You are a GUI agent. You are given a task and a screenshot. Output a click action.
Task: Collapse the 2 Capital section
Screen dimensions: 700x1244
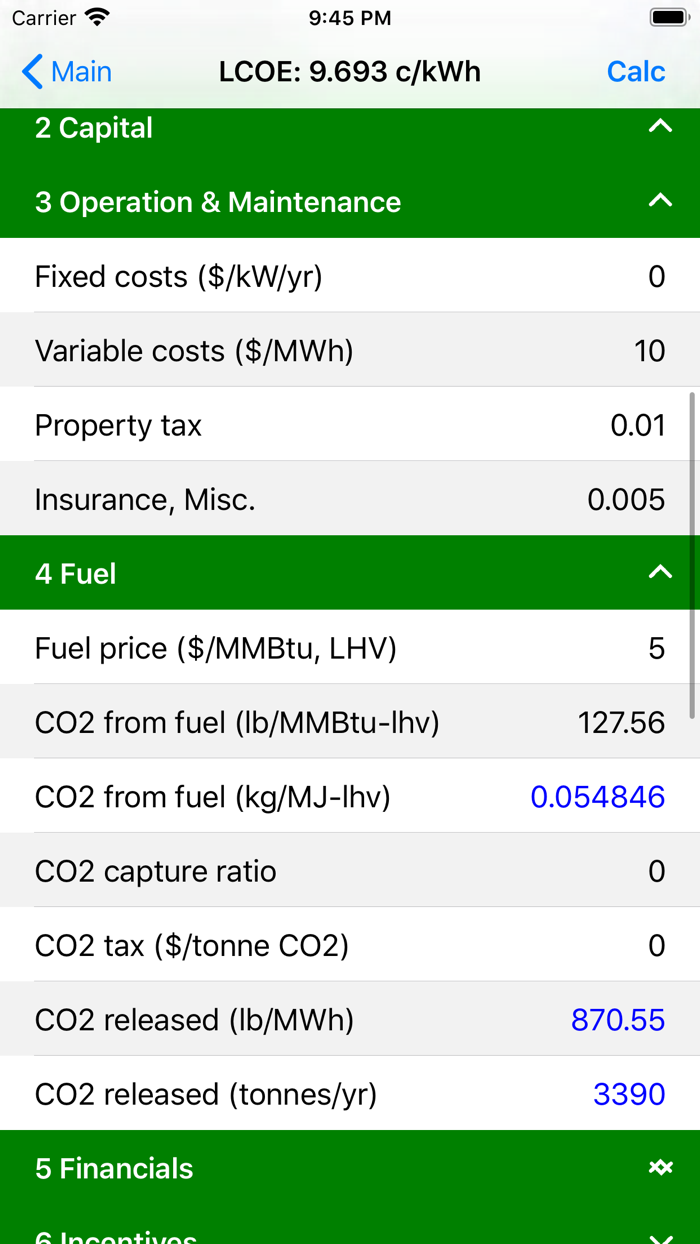660,127
